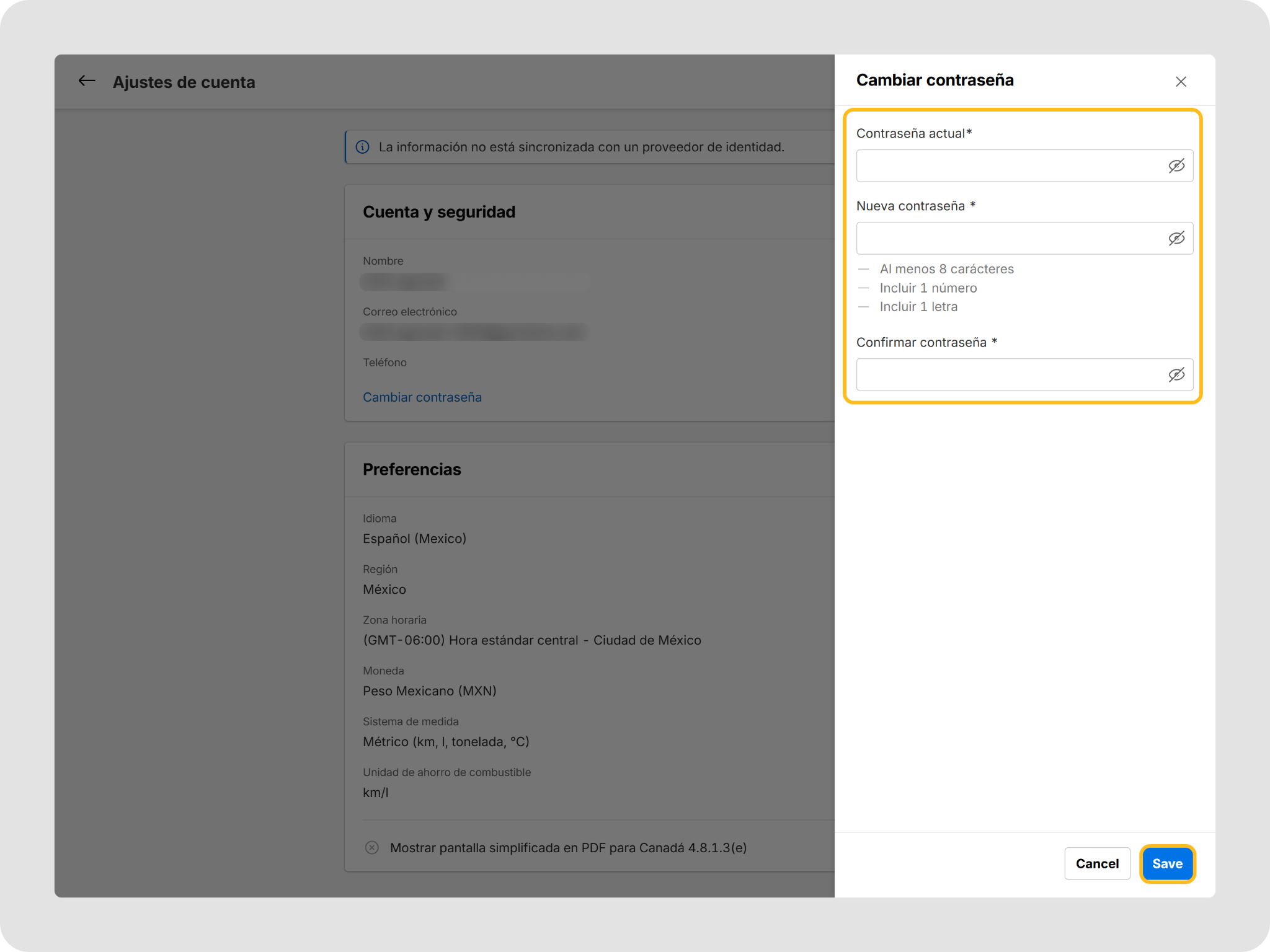1270x952 pixels.
Task: Go back using the arrow beside Ajustes de cuenta
Action: pyautogui.click(x=87, y=81)
